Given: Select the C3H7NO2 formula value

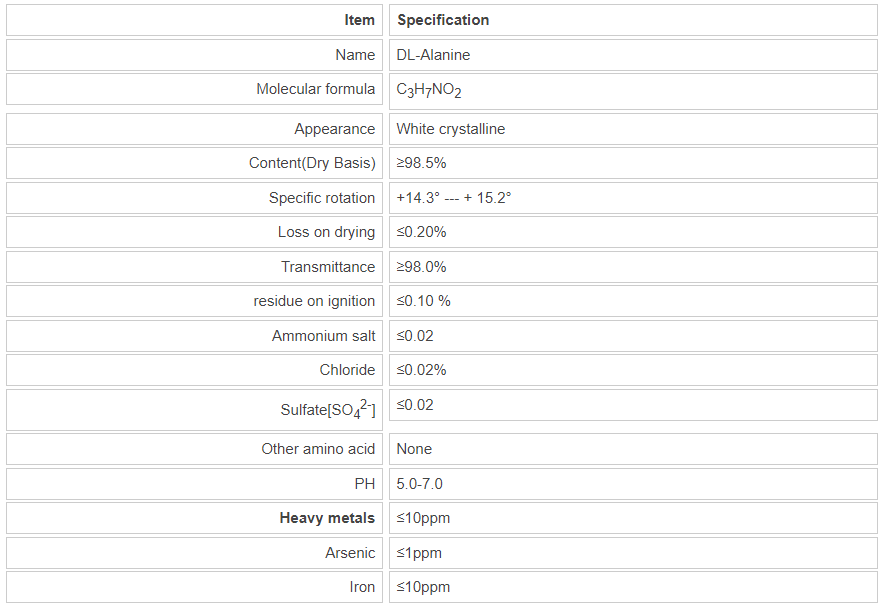Looking at the screenshot, I should tap(429, 90).
